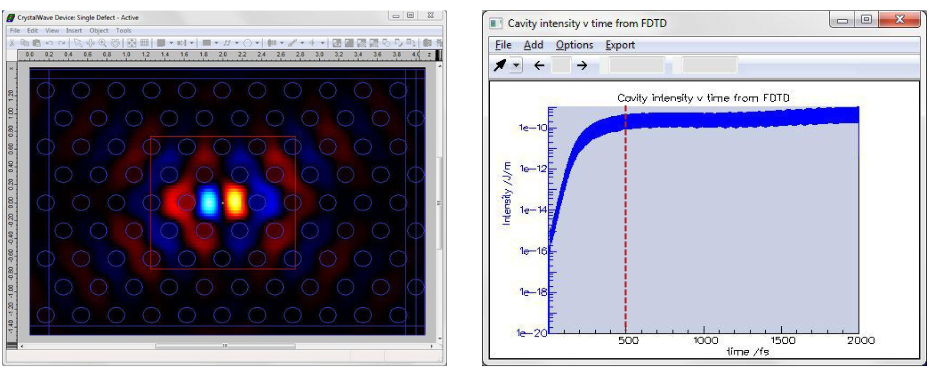Open the Tools menu in CrystalWave

coord(124,30)
